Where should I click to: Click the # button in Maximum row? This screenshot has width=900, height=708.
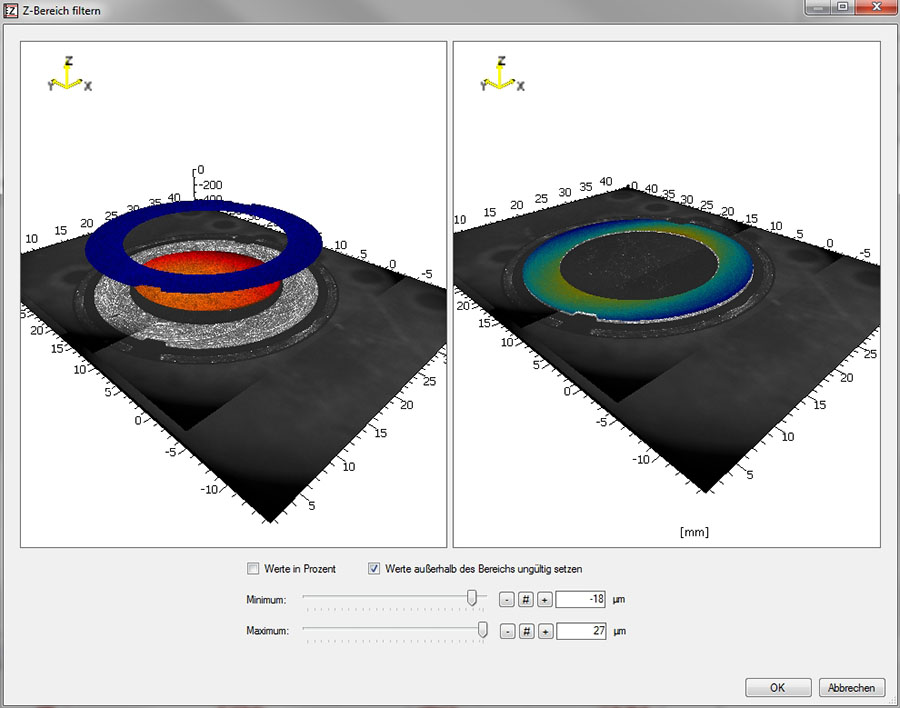(x=525, y=632)
